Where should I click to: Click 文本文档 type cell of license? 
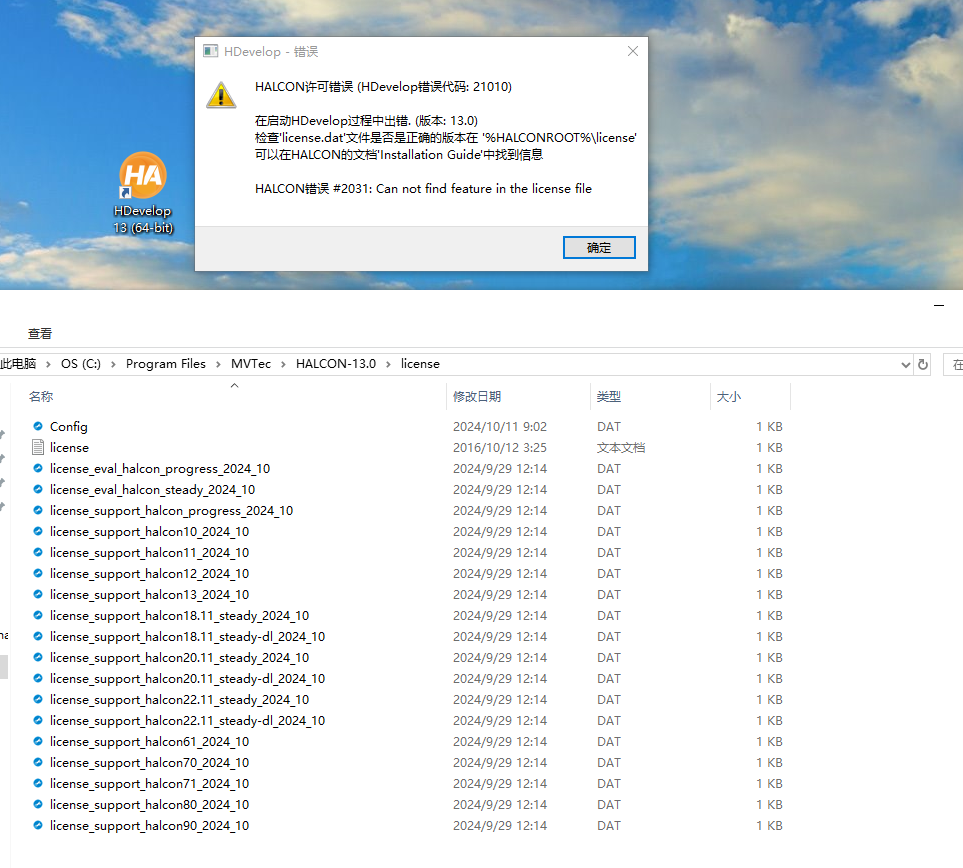[621, 448]
